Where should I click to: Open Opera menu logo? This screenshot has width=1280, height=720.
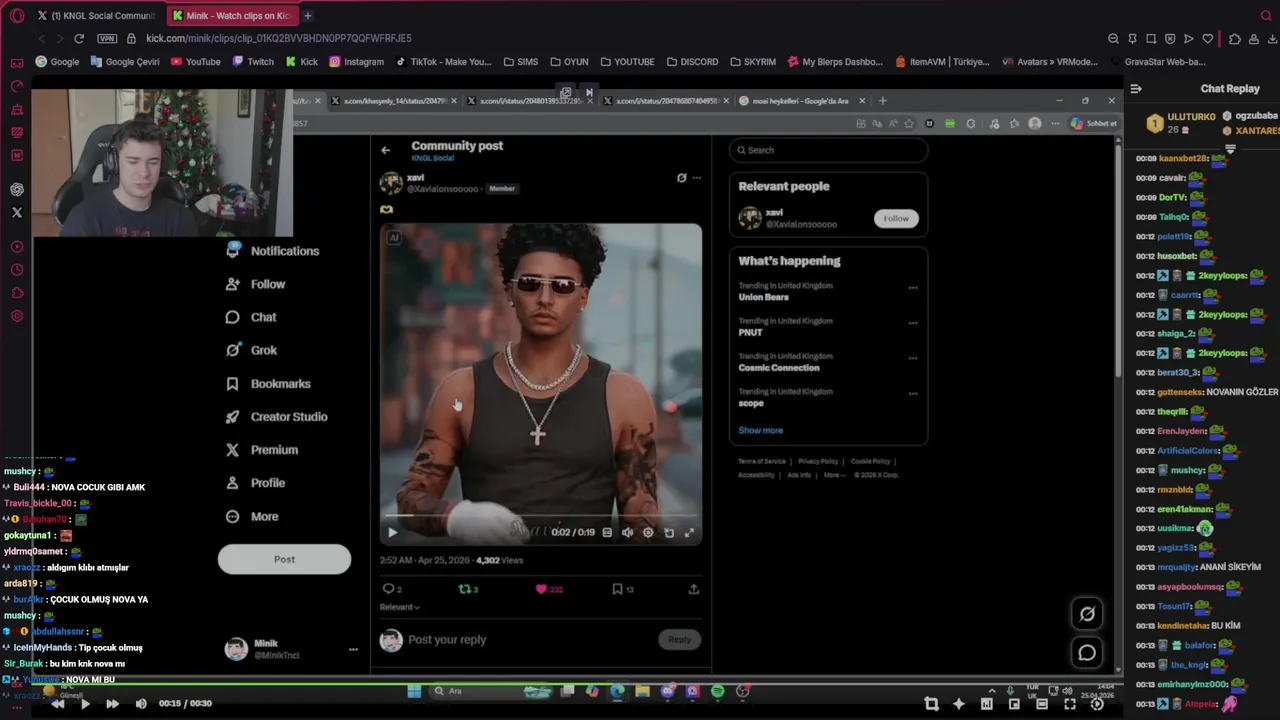[x=17, y=15]
